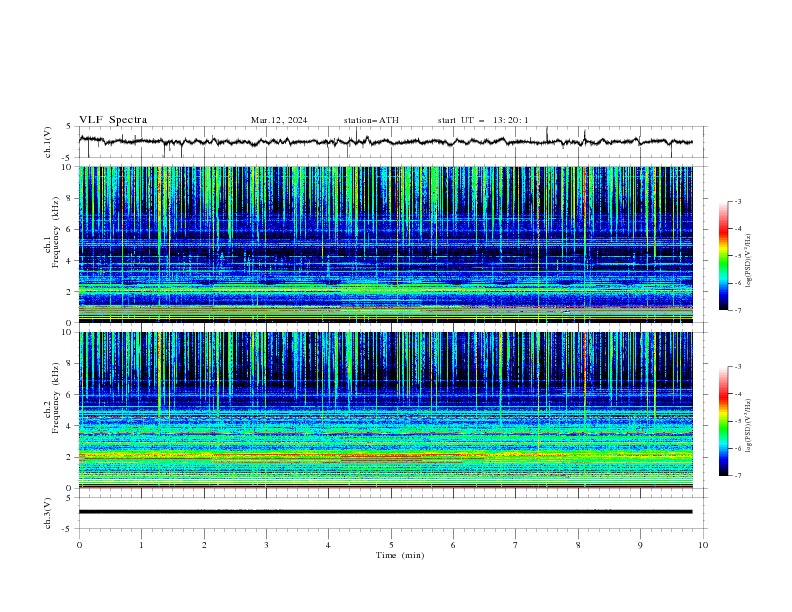Click the time axis tick label 5
The height and width of the screenshot is (612, 792).
[x=391, y=545]
